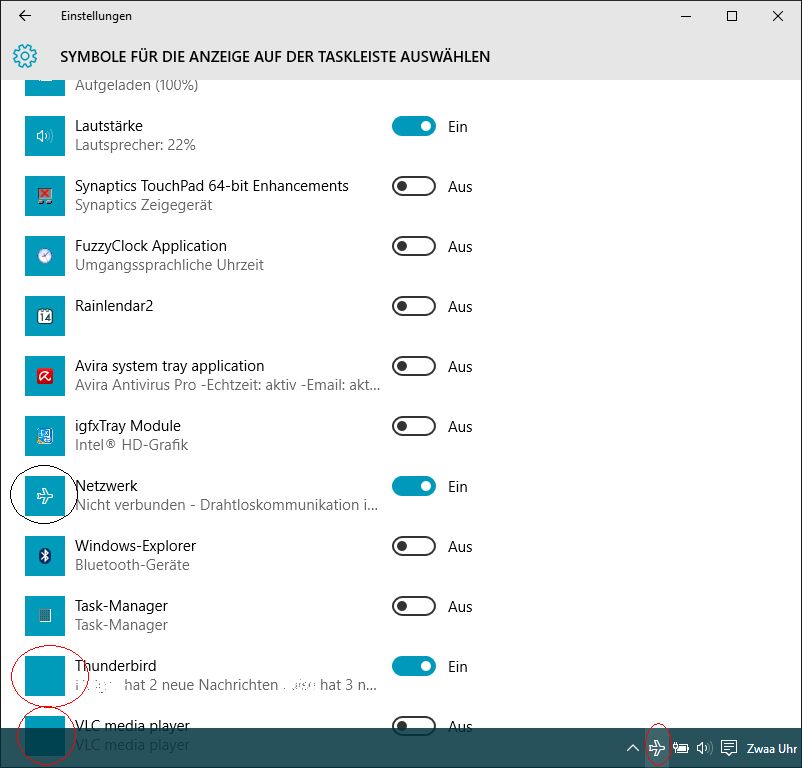This screenshot has width=802, height=768.
Task: Turn on Avira system tray toggle
Action: point(414,366)
